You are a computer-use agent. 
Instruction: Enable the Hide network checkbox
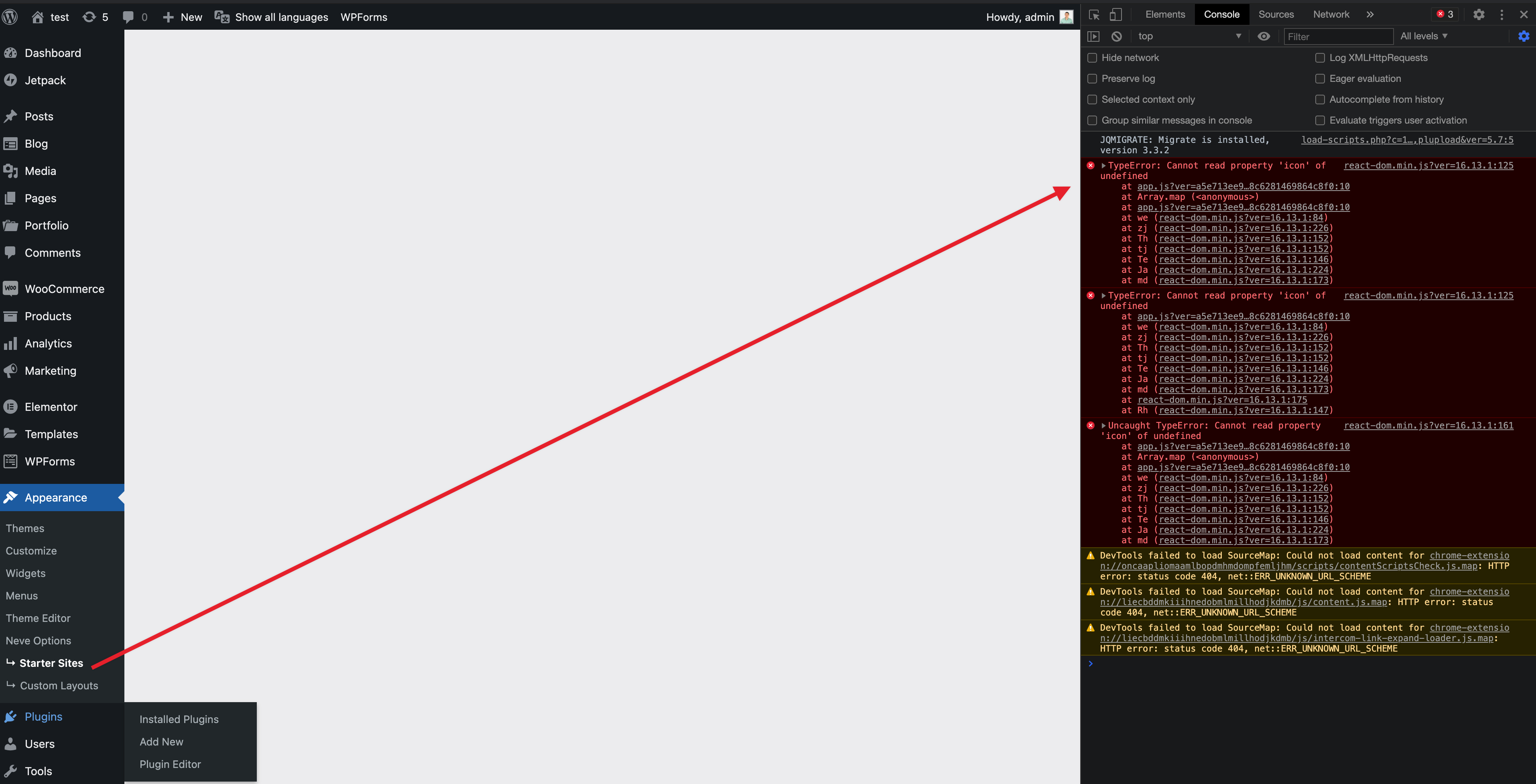coord(1092,58)
